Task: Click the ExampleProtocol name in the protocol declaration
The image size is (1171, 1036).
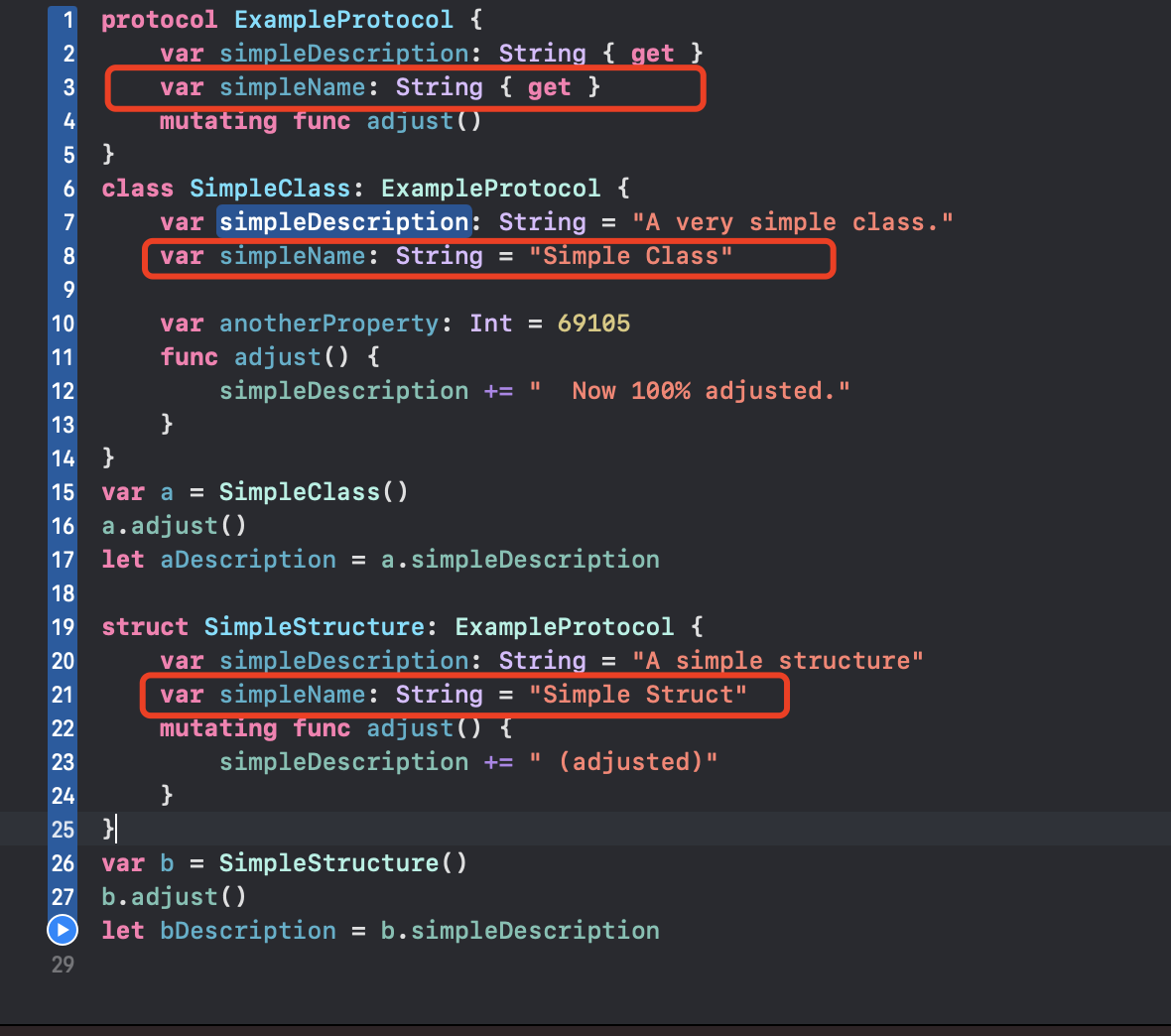Action: (343, 20)
